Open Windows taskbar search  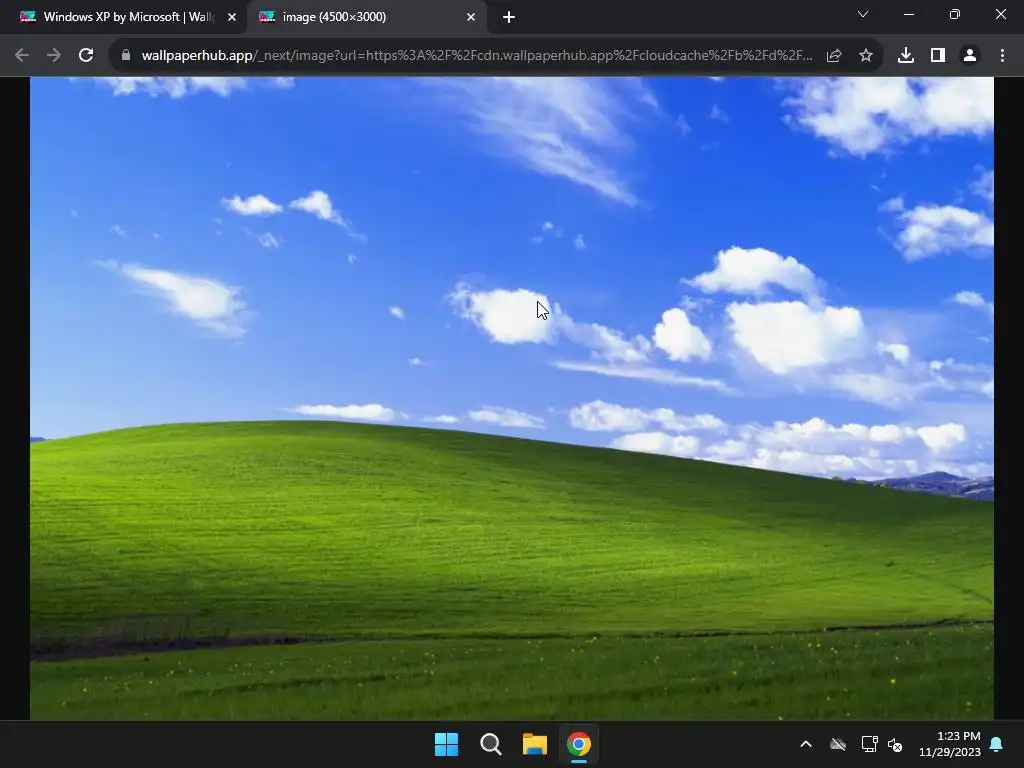(490, 744)
